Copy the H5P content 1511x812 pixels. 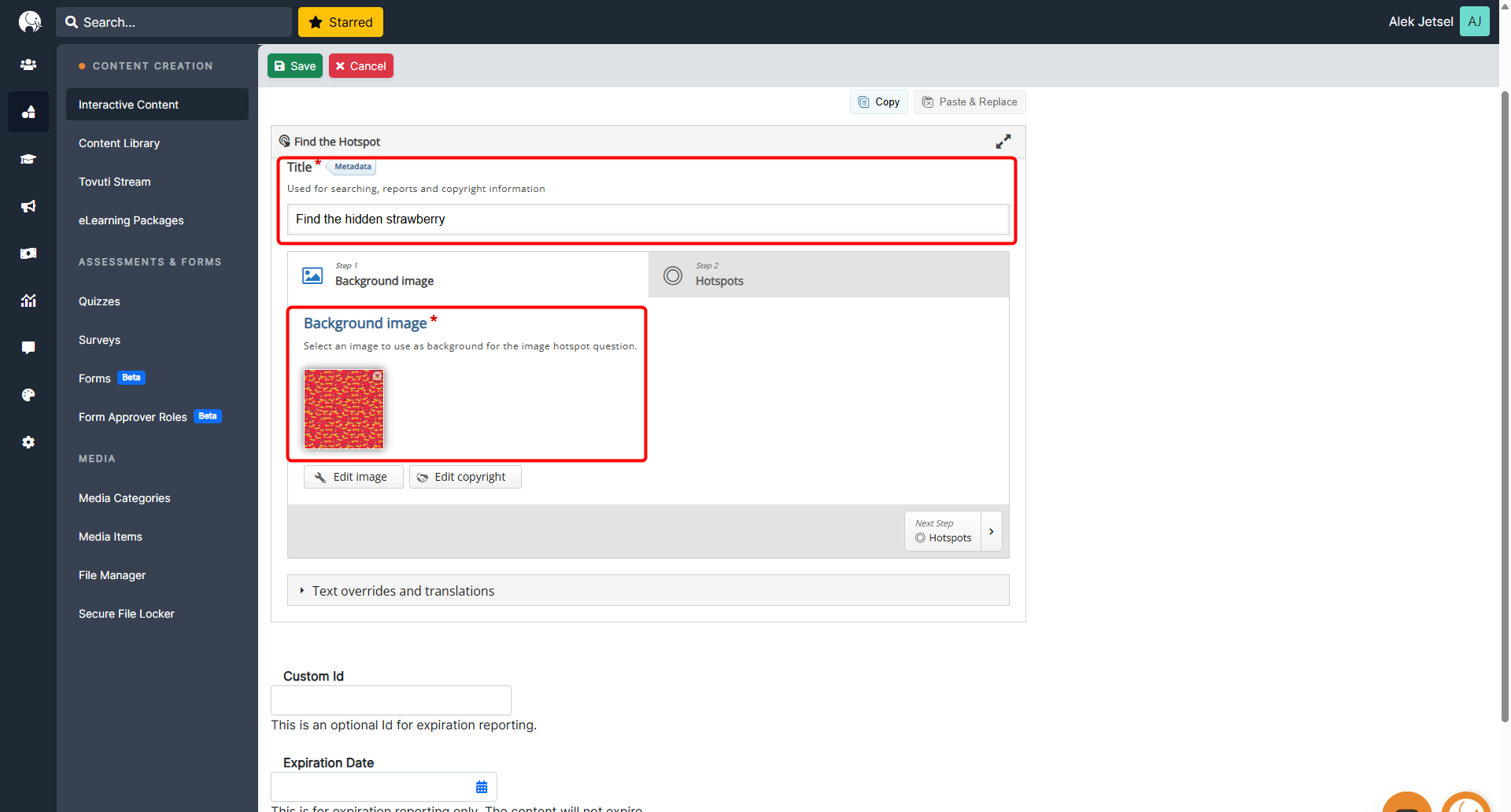point(879,102)
